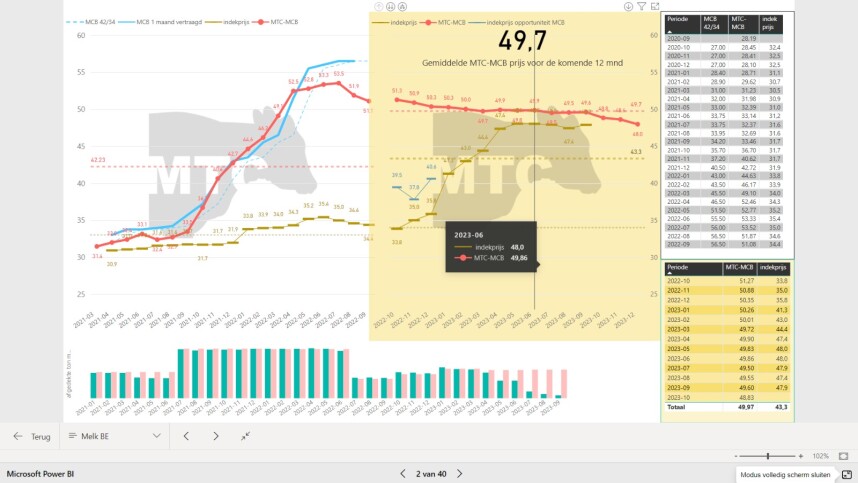Click the 2023-06 tooltip box

(x=491, y=247)
